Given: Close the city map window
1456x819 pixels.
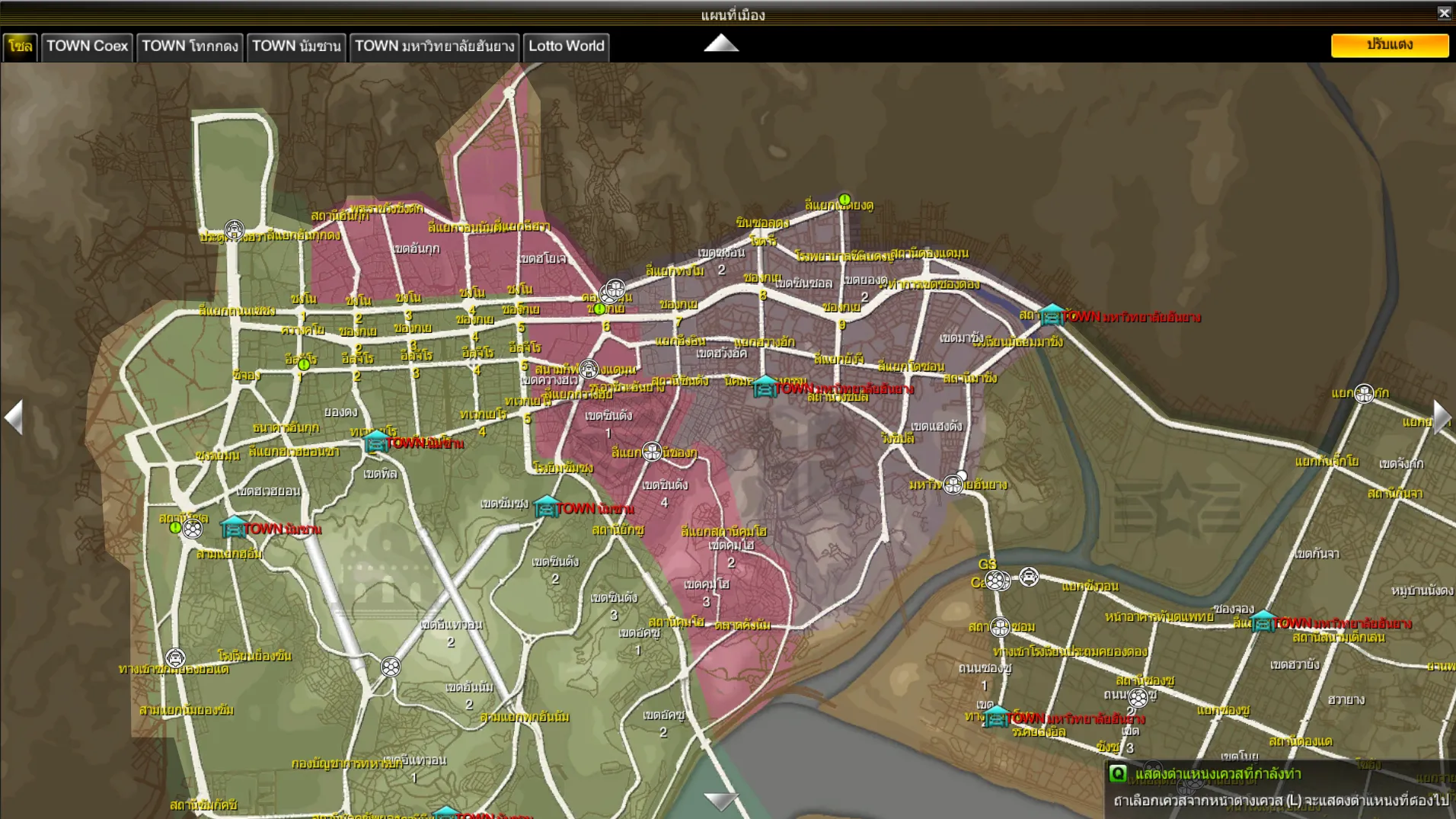Looking at the screenshot, I should point(1444,13).
